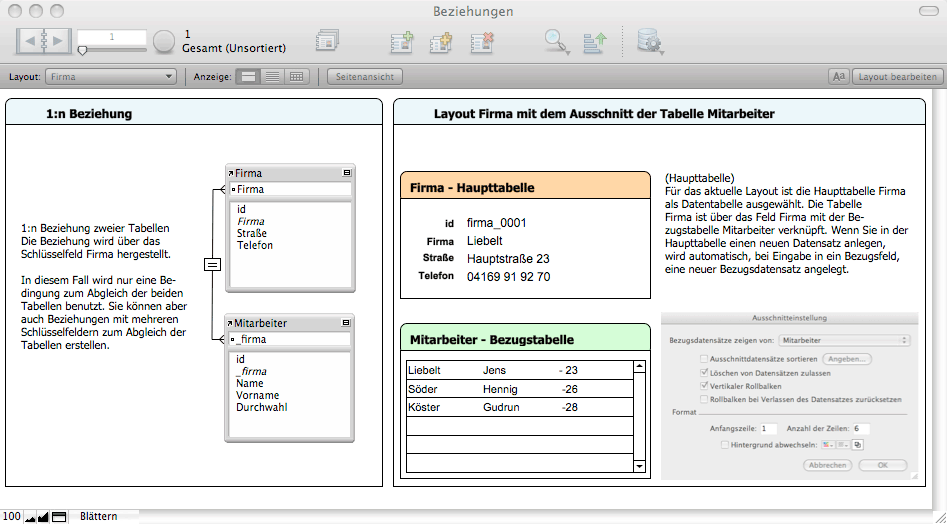Open Find with the magnifying glass icon

[556, 41]
